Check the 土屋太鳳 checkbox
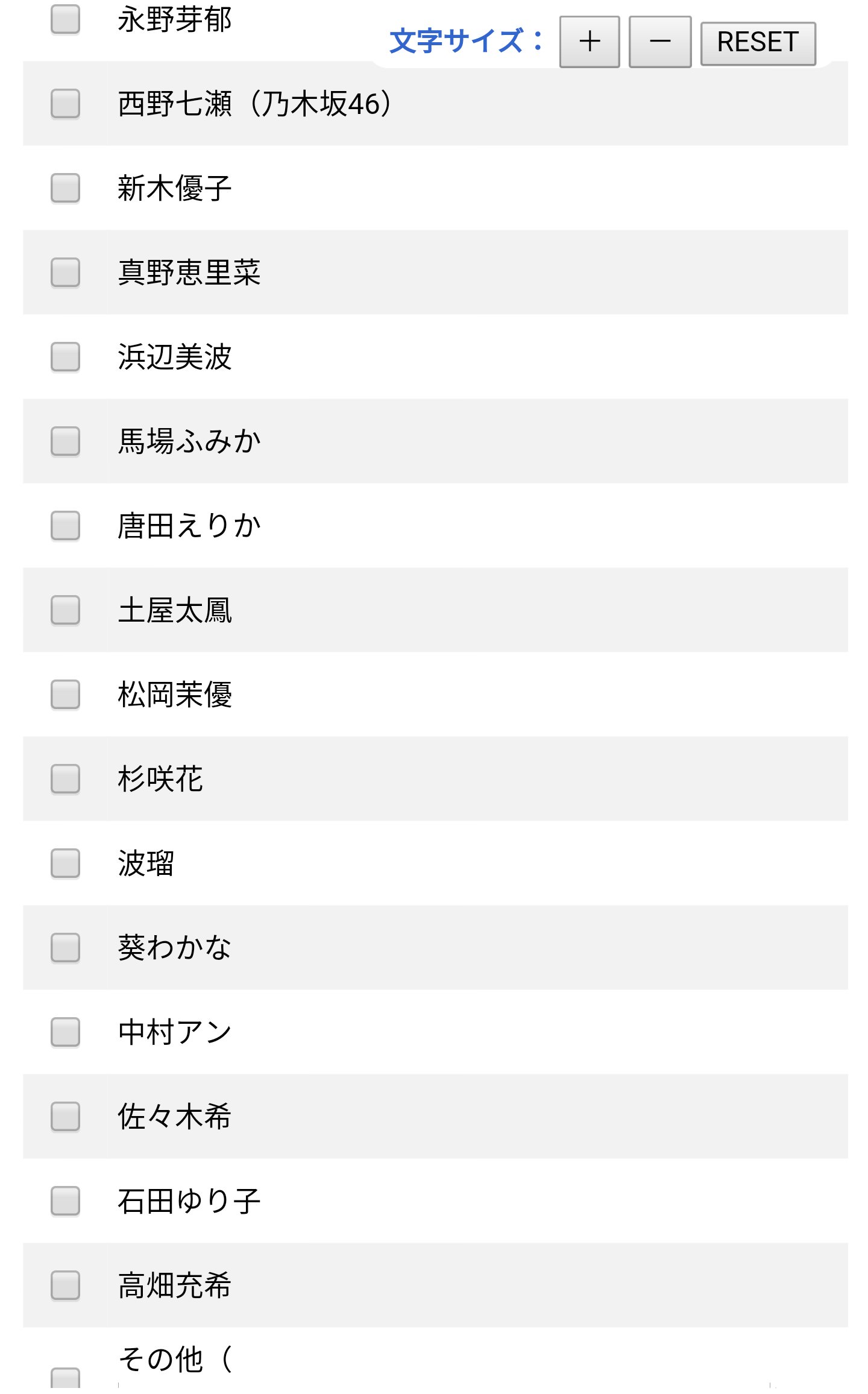This screenshot has width=868, height=1394. click(66, 610)
